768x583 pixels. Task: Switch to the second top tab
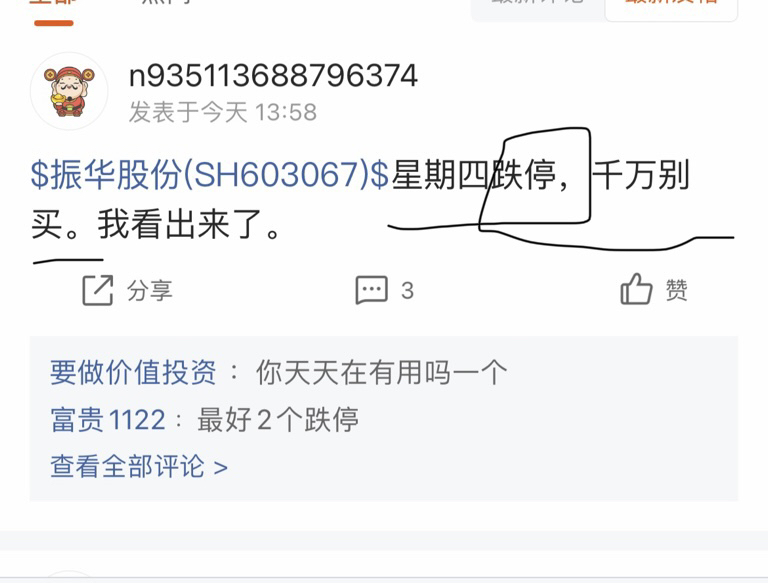[167, 4]
